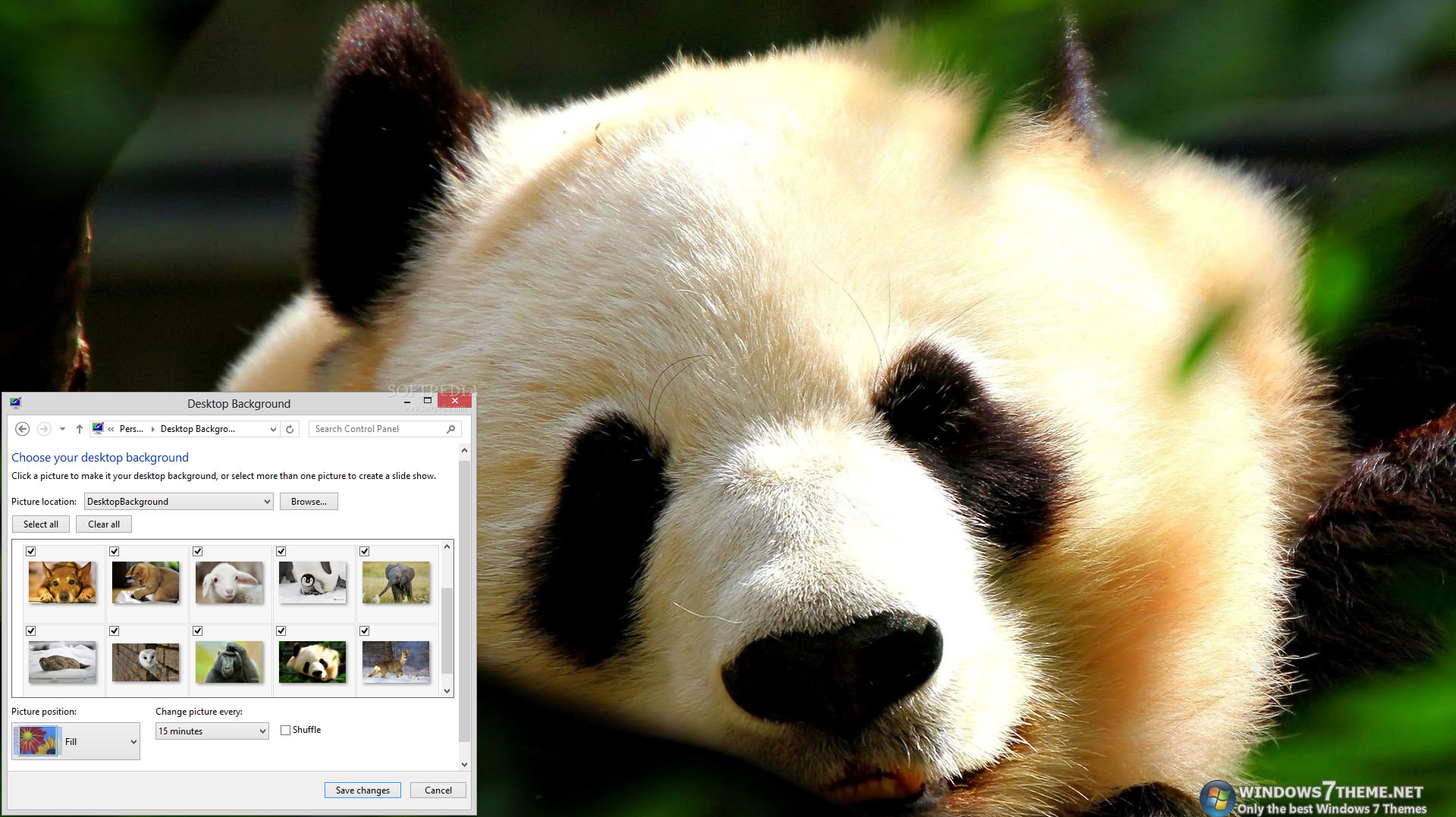Click the thumbnail list scrollbar thumb
Viewport: 1456px width, 817px height.
pyautogui.click(x=447, y=631)
